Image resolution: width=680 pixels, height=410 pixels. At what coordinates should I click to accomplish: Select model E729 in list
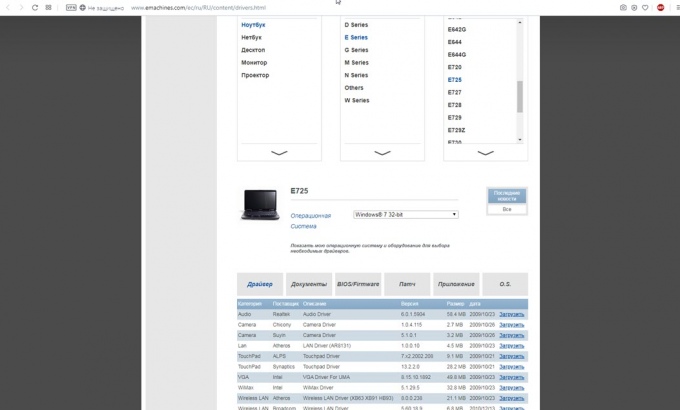coord(454,118)
